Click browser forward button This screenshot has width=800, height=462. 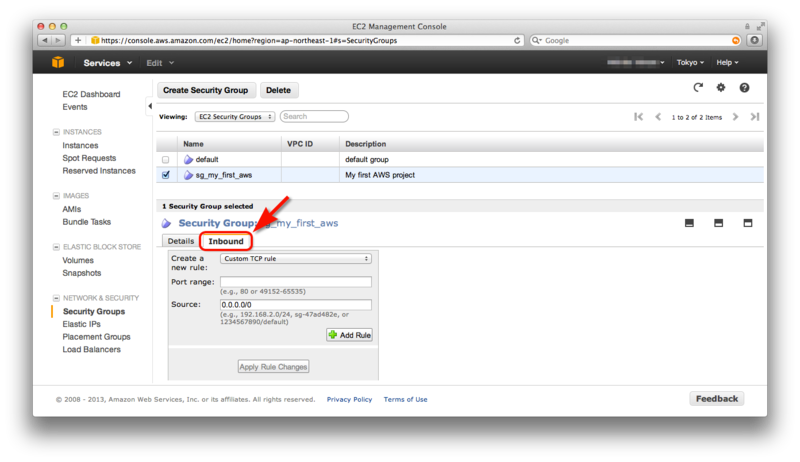click(x=58, y=40)
